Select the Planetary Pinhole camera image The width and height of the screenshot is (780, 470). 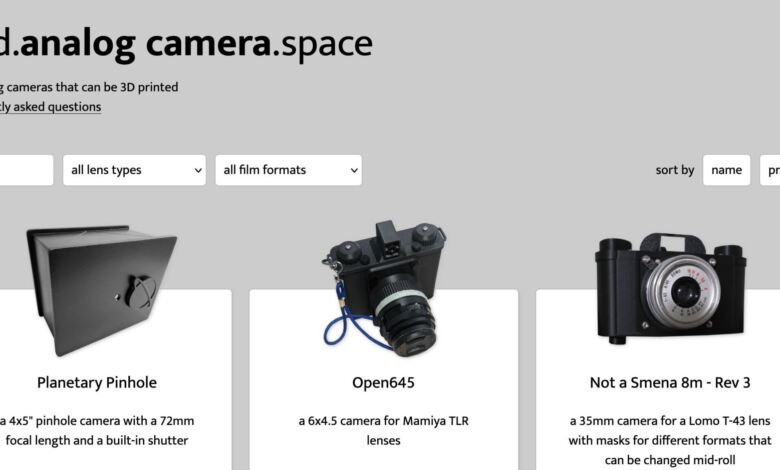pos(102,290)
